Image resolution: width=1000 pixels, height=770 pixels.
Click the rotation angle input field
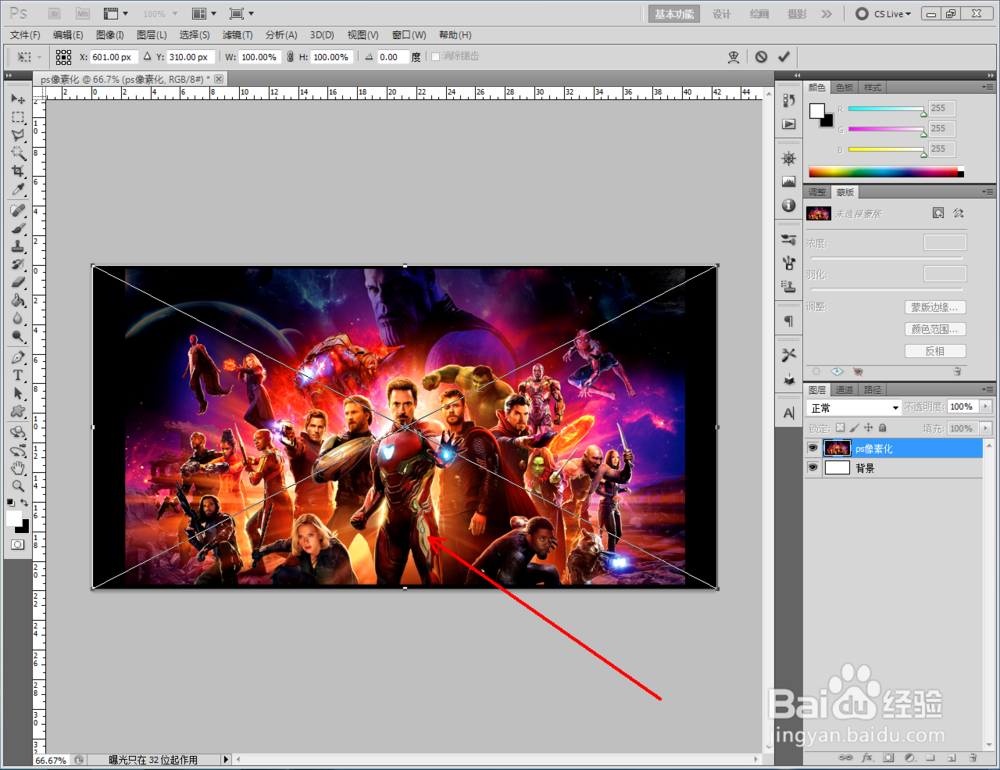(x=392, y=57)
